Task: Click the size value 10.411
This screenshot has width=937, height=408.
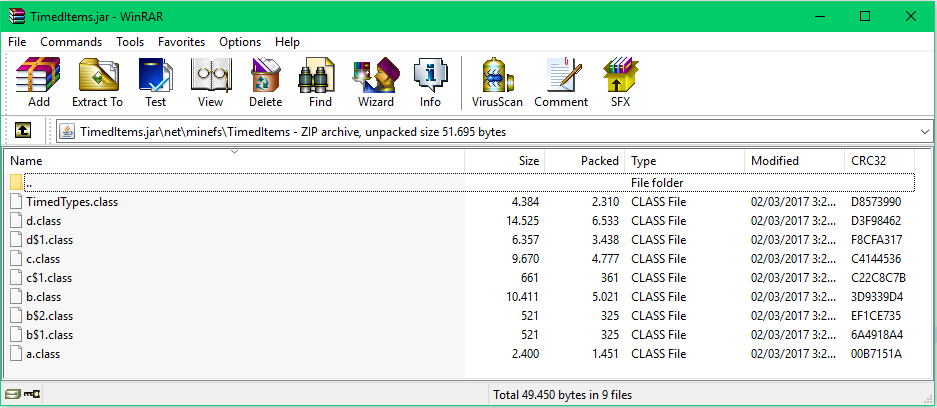Action: point(522,297)
